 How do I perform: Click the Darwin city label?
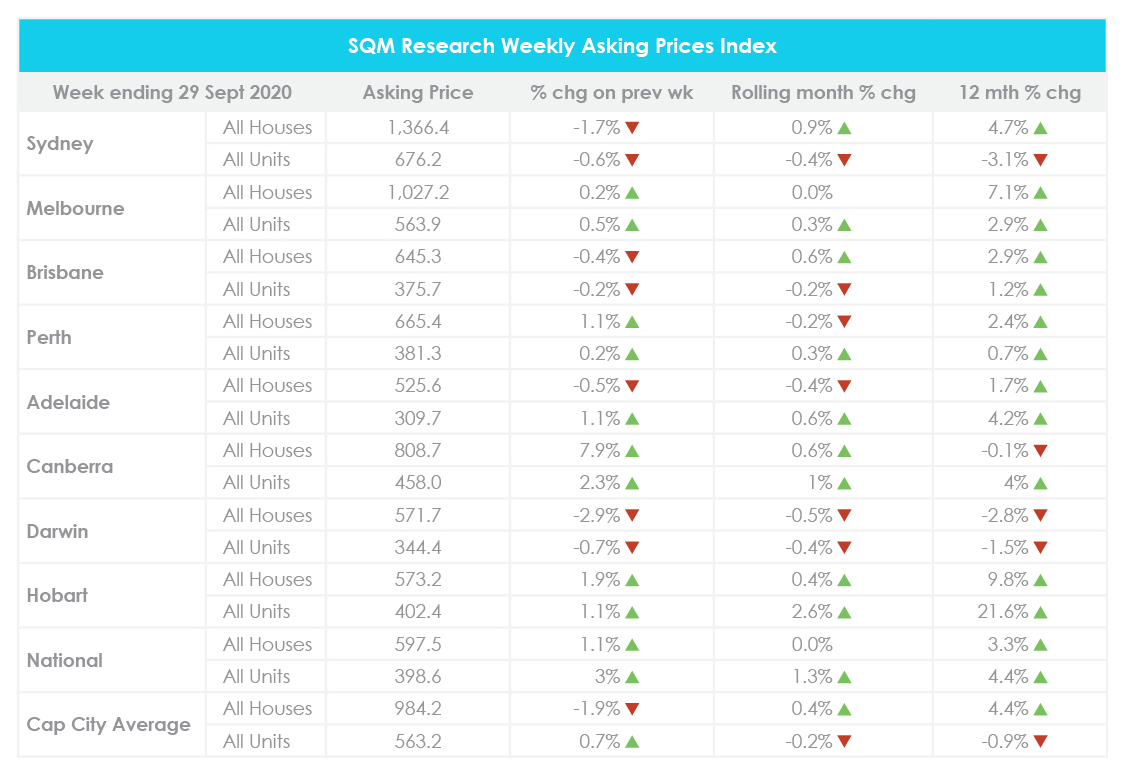(x=57, y=531)
